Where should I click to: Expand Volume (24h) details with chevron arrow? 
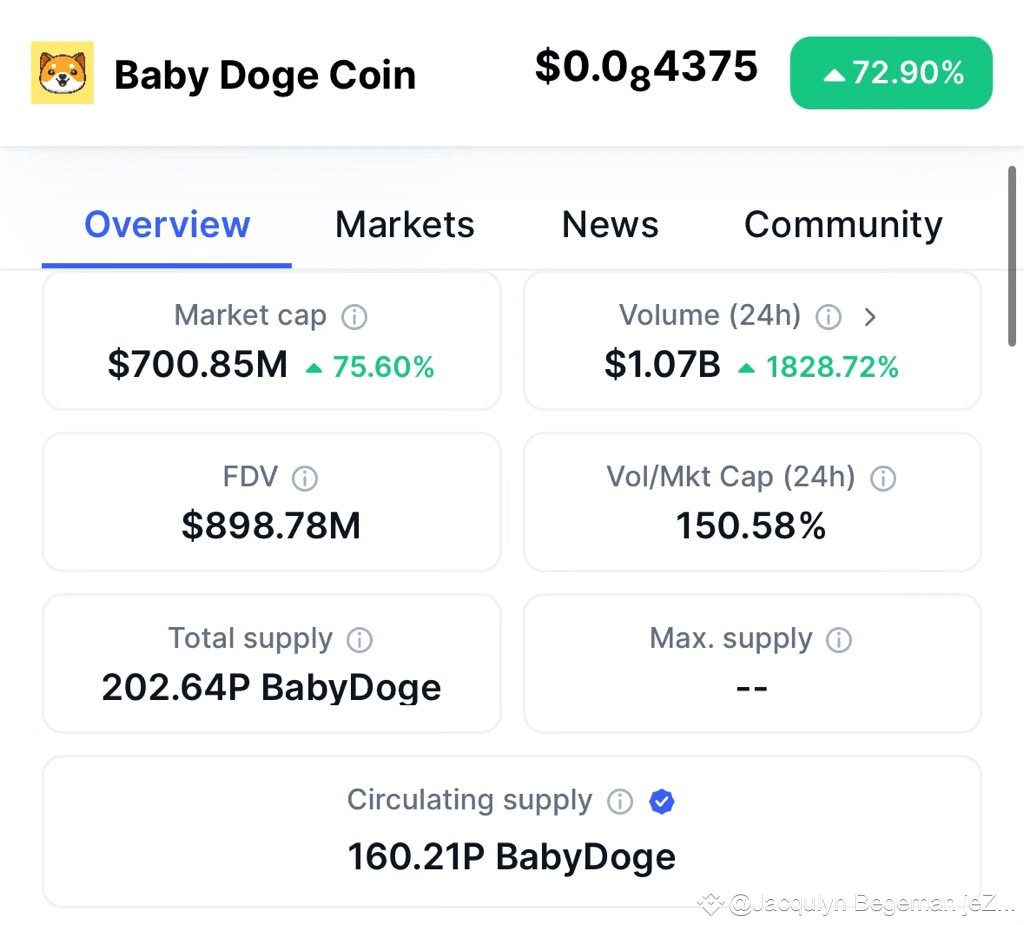[870, 317]
